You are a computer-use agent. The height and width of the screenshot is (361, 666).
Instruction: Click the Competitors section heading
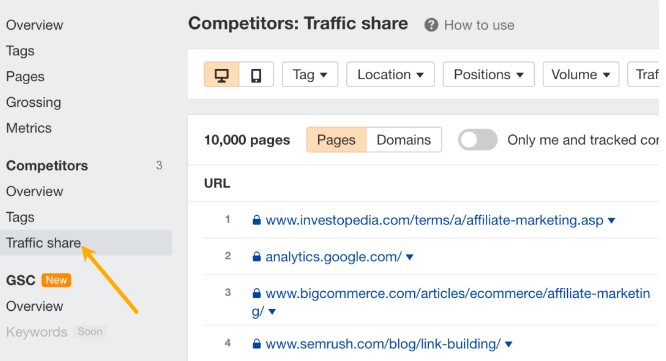click(x=47, y=166)
